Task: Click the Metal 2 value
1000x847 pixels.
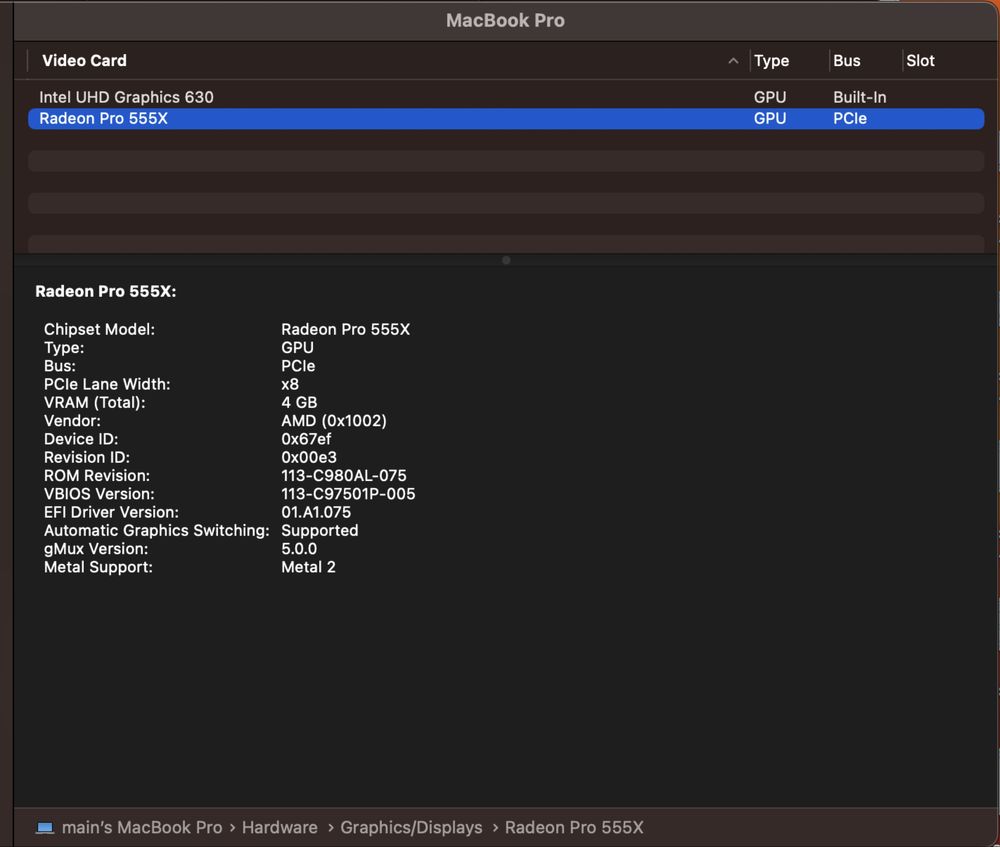Action: click(308, 567)
